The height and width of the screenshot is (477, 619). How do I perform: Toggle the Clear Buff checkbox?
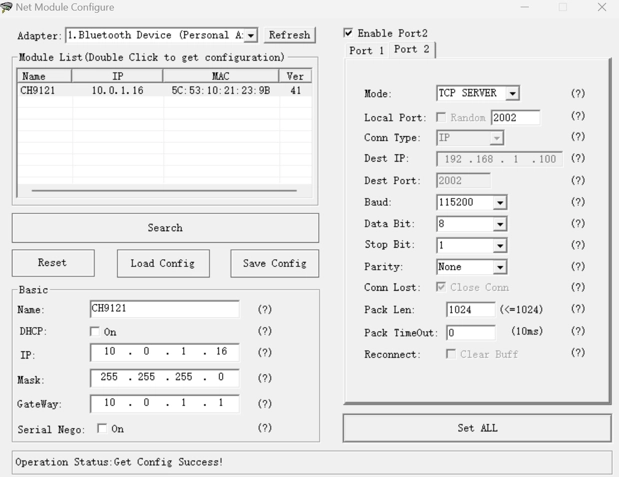[x=450, y=353]
